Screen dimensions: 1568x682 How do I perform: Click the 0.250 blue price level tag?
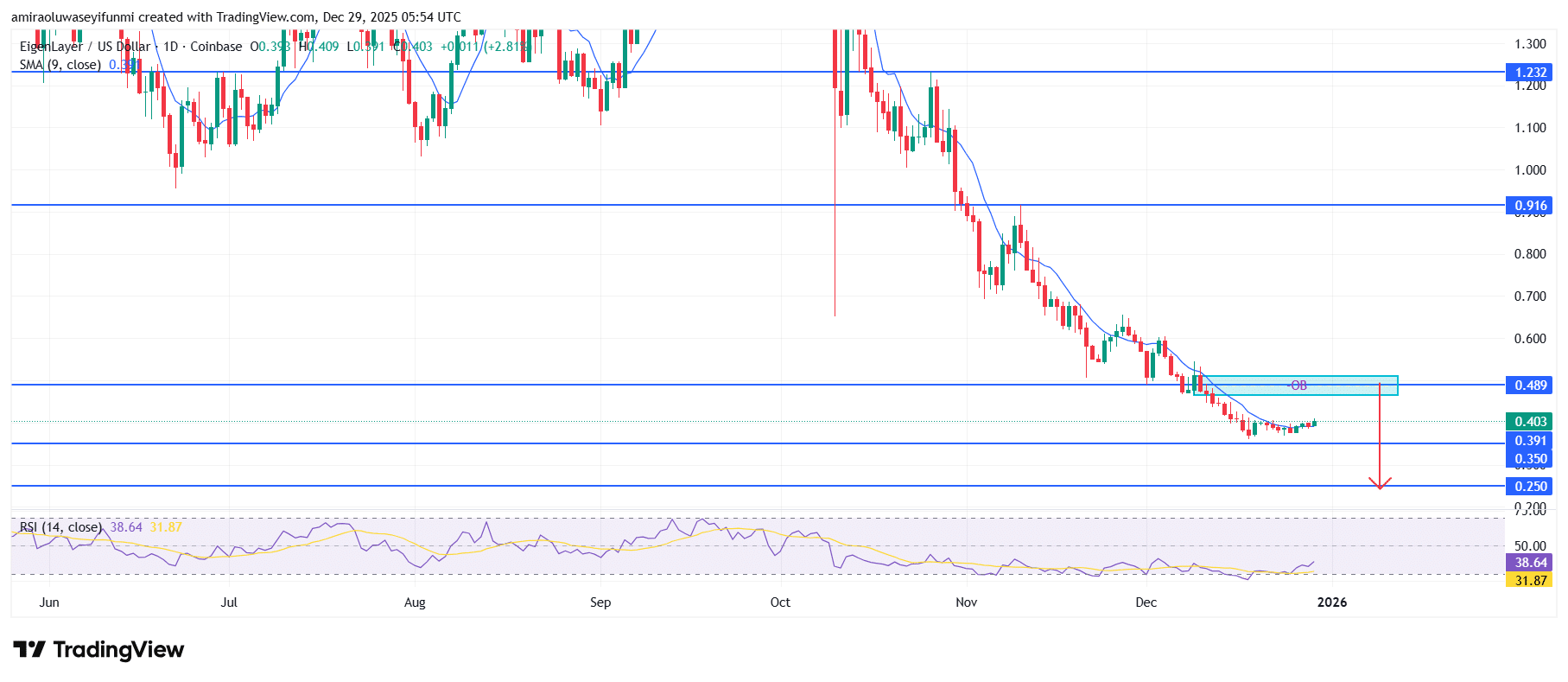(1529, 487)
